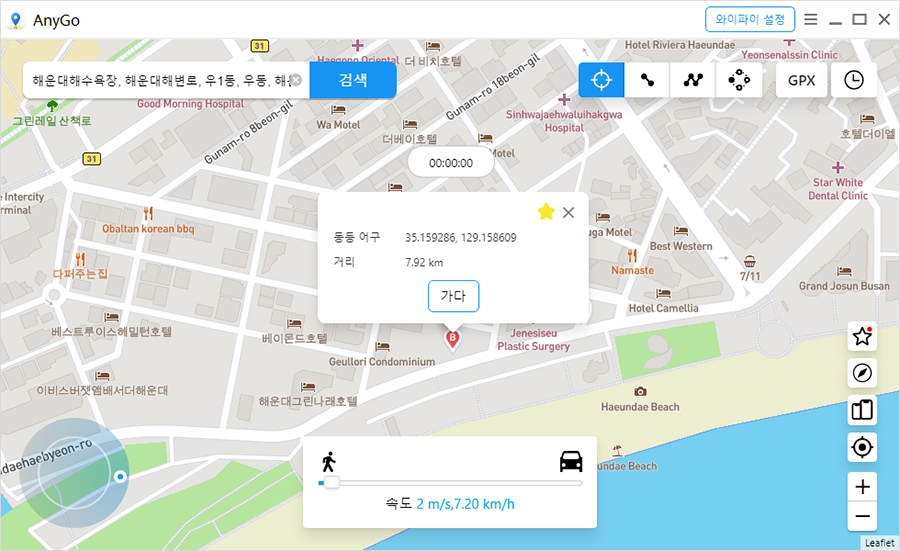Select the multi-spot route mode icon

tap(693, 80)
